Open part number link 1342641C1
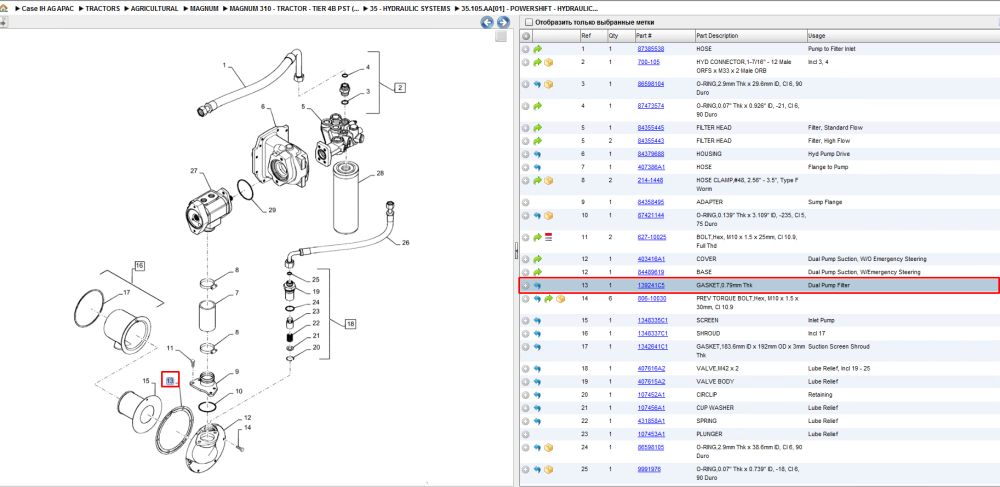The image size is (1000, 487). click(653, 347)
